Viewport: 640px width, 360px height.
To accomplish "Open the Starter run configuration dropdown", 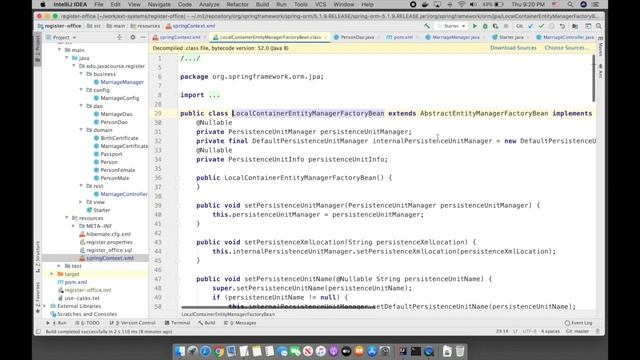I will 451,26.
